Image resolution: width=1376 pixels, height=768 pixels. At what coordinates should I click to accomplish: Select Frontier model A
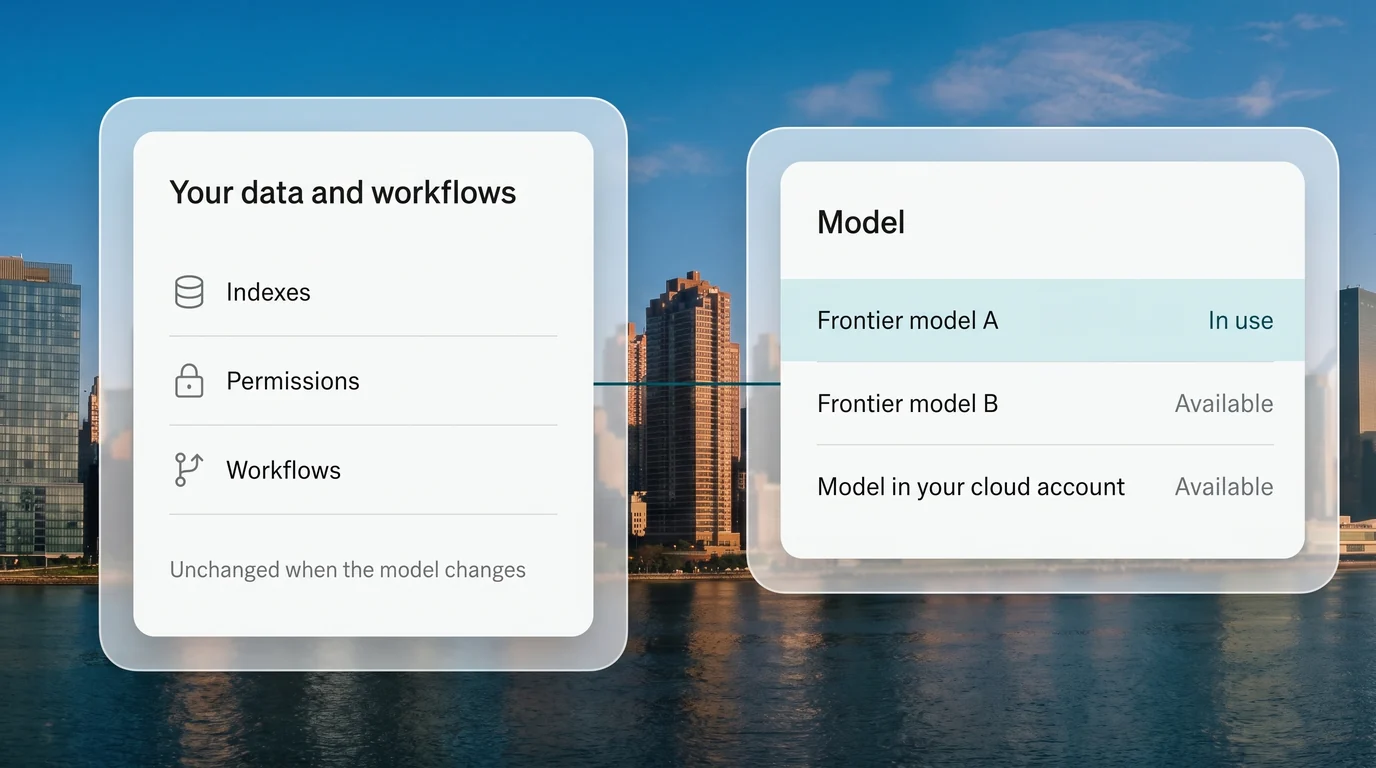pyautogui.click(x=1042, y=320)
